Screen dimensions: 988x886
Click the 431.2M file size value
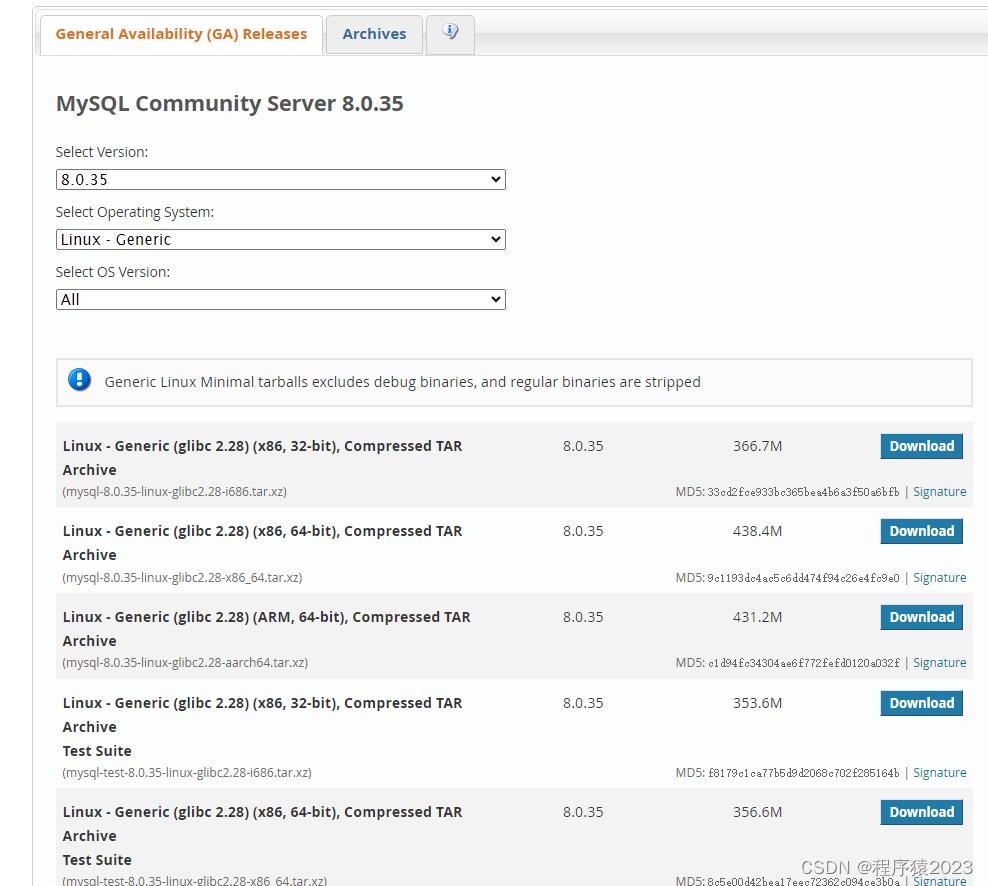point(757,617)
